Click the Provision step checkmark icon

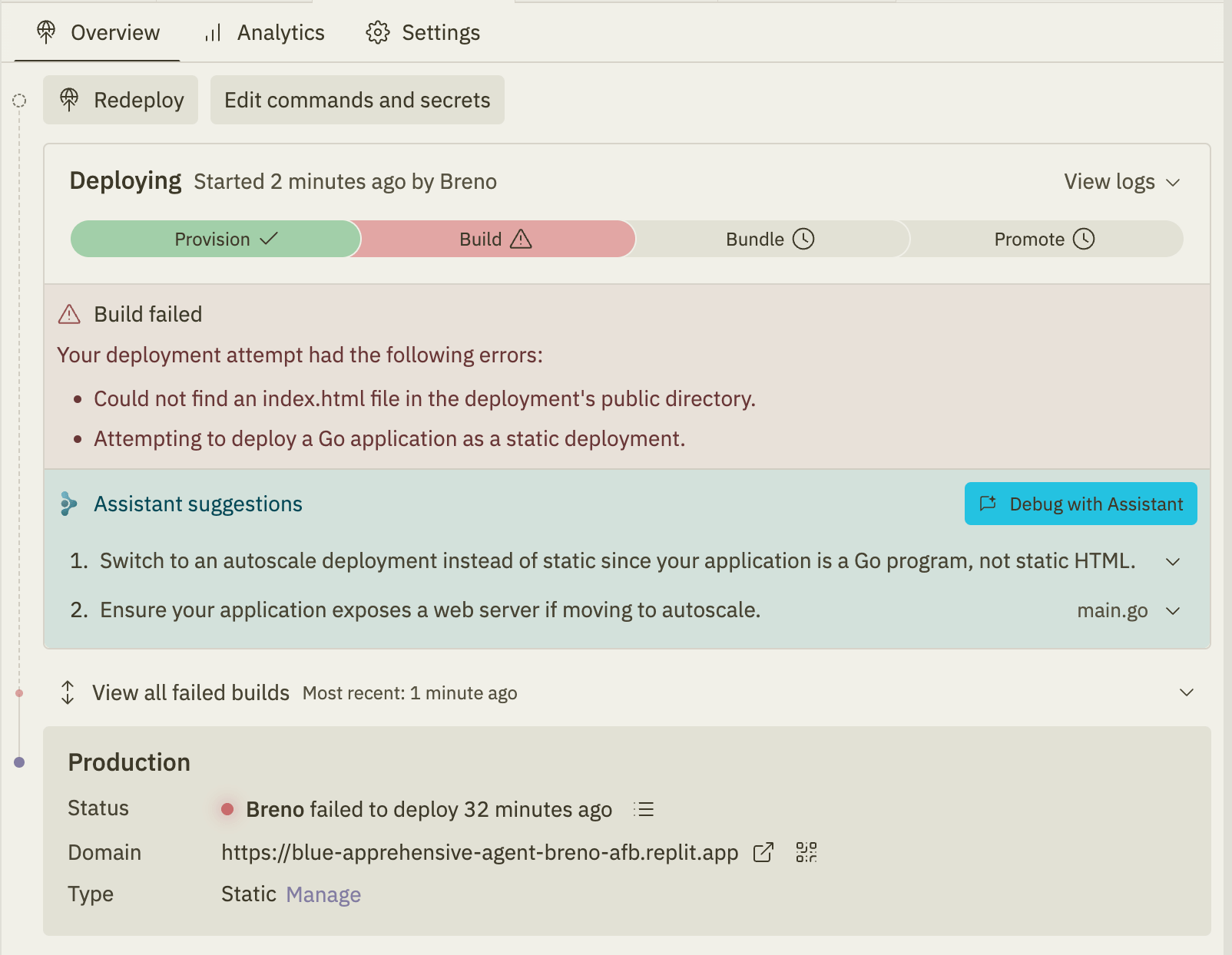pos(269,239)
